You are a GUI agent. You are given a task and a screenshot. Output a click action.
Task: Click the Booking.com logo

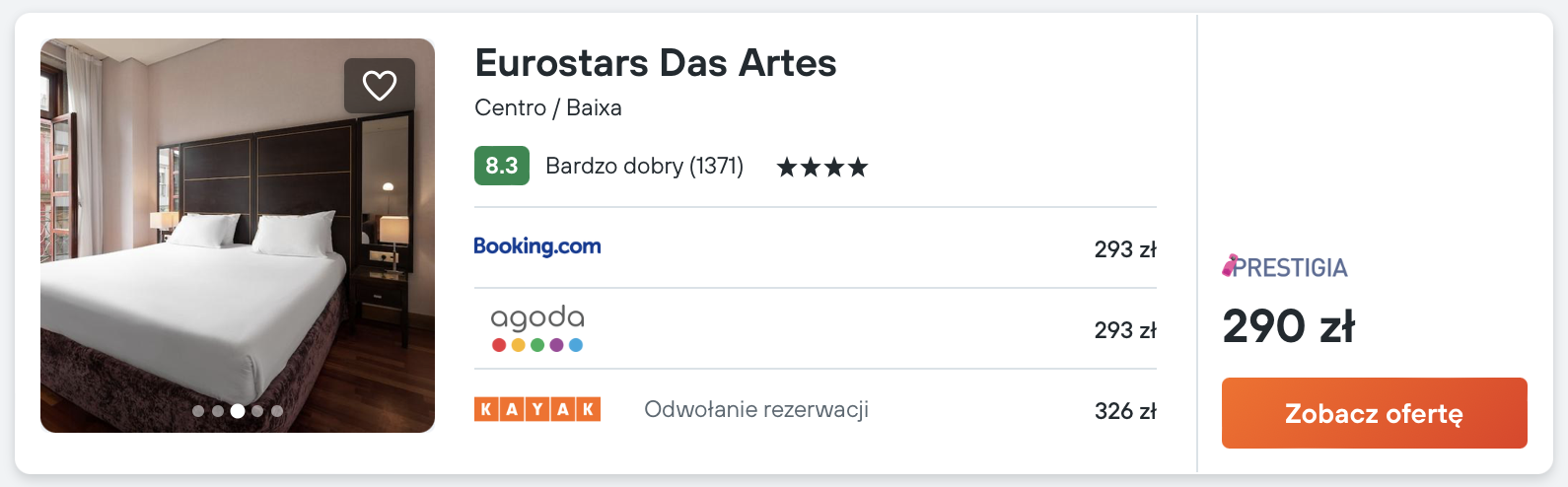pyautogui.click(x=537, y=246)
